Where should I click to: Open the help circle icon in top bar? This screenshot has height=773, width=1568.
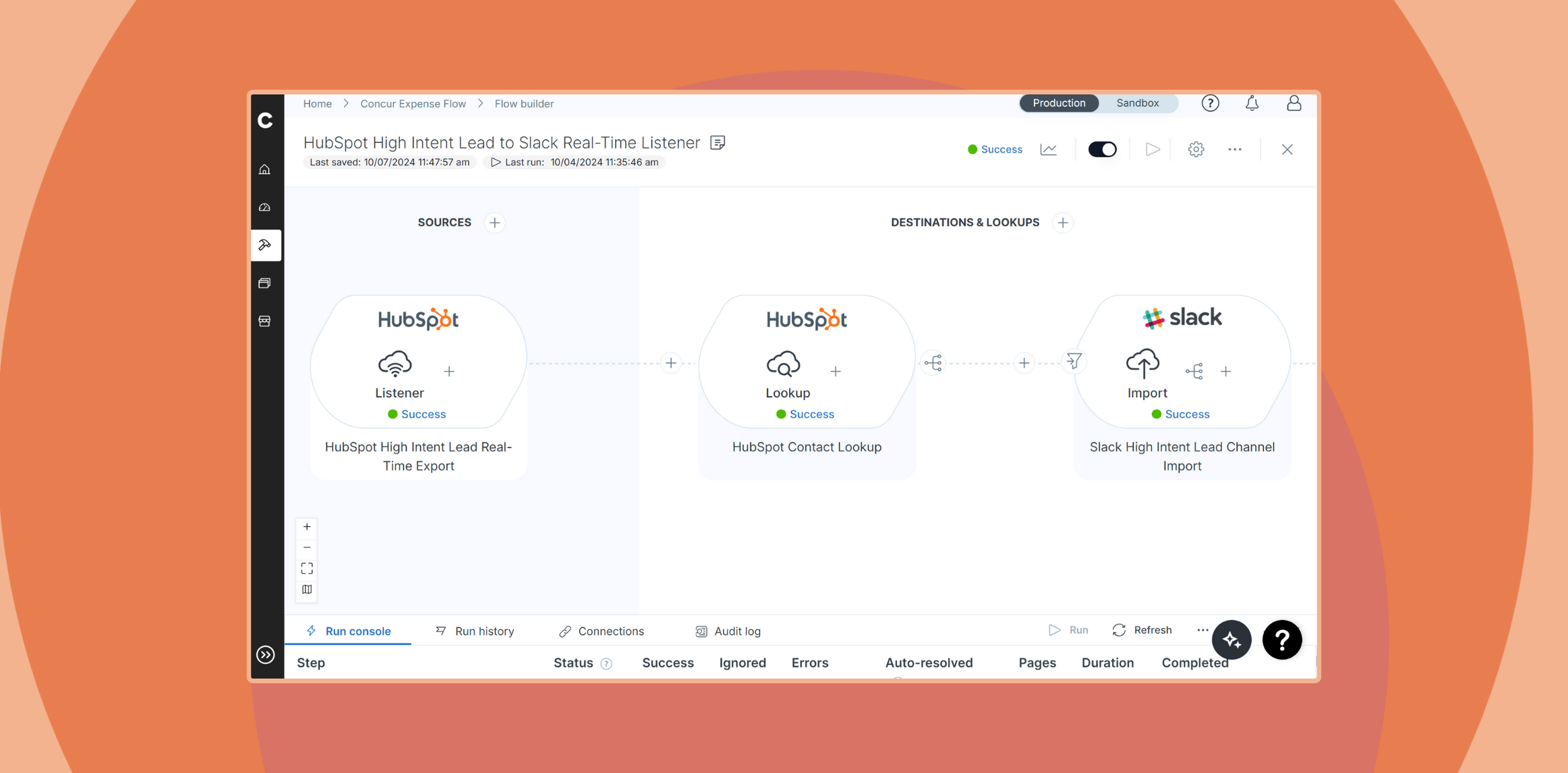(1211, 103)
